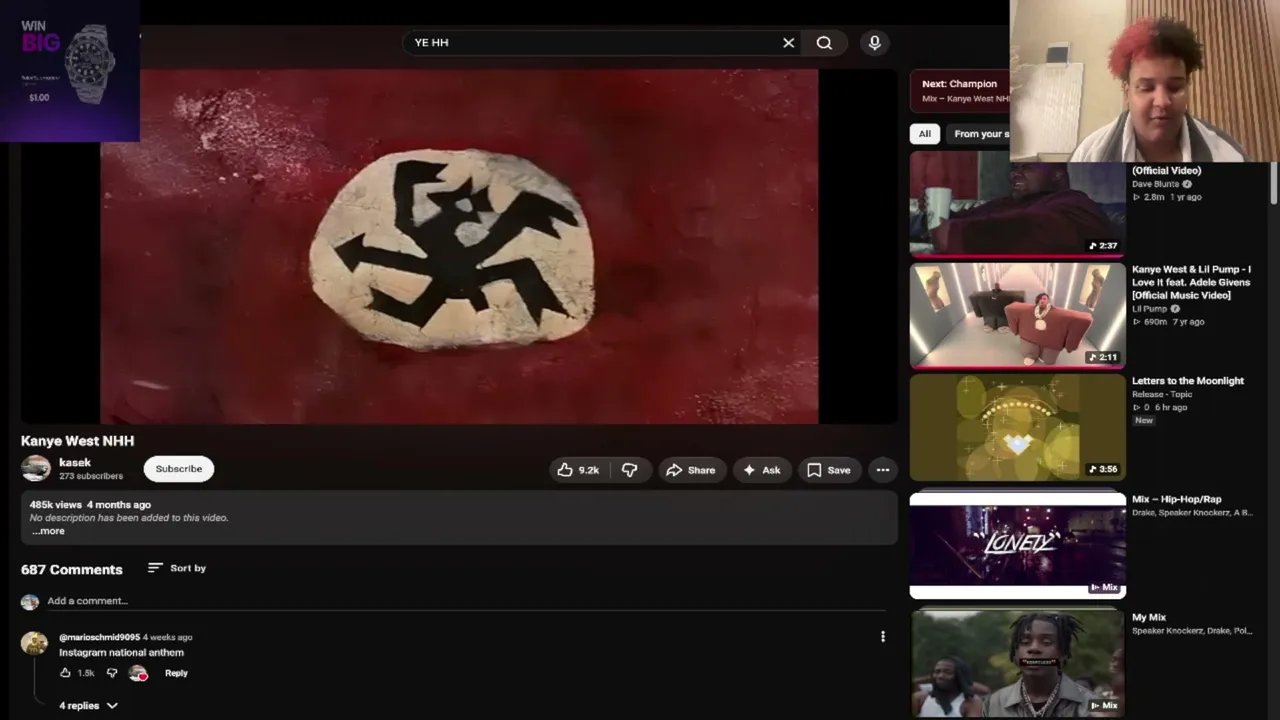Expand the video description with ...more

pyautogui.click(x=48, y=531)
